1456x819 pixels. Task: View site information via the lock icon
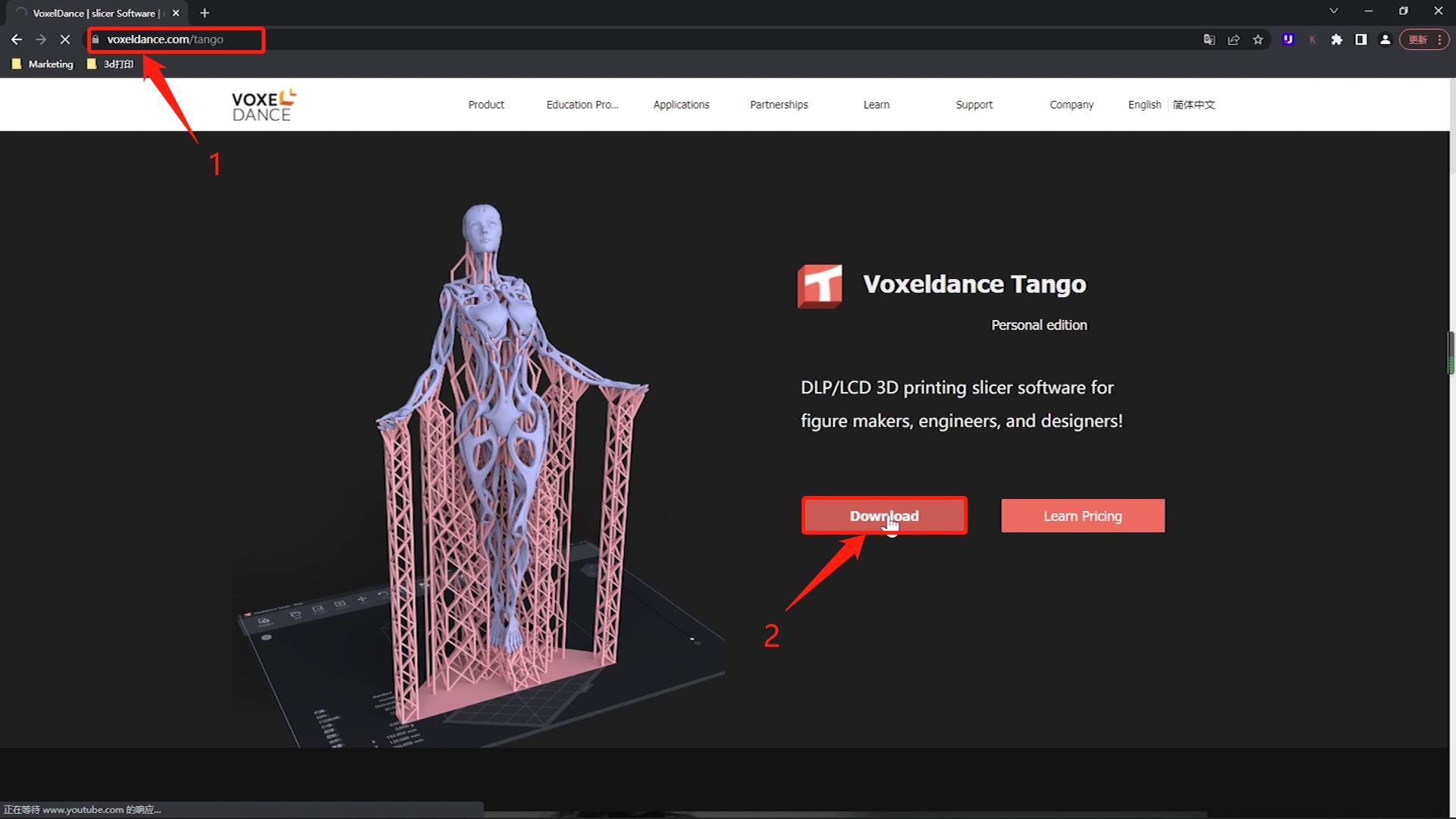[x=96, y=39]
